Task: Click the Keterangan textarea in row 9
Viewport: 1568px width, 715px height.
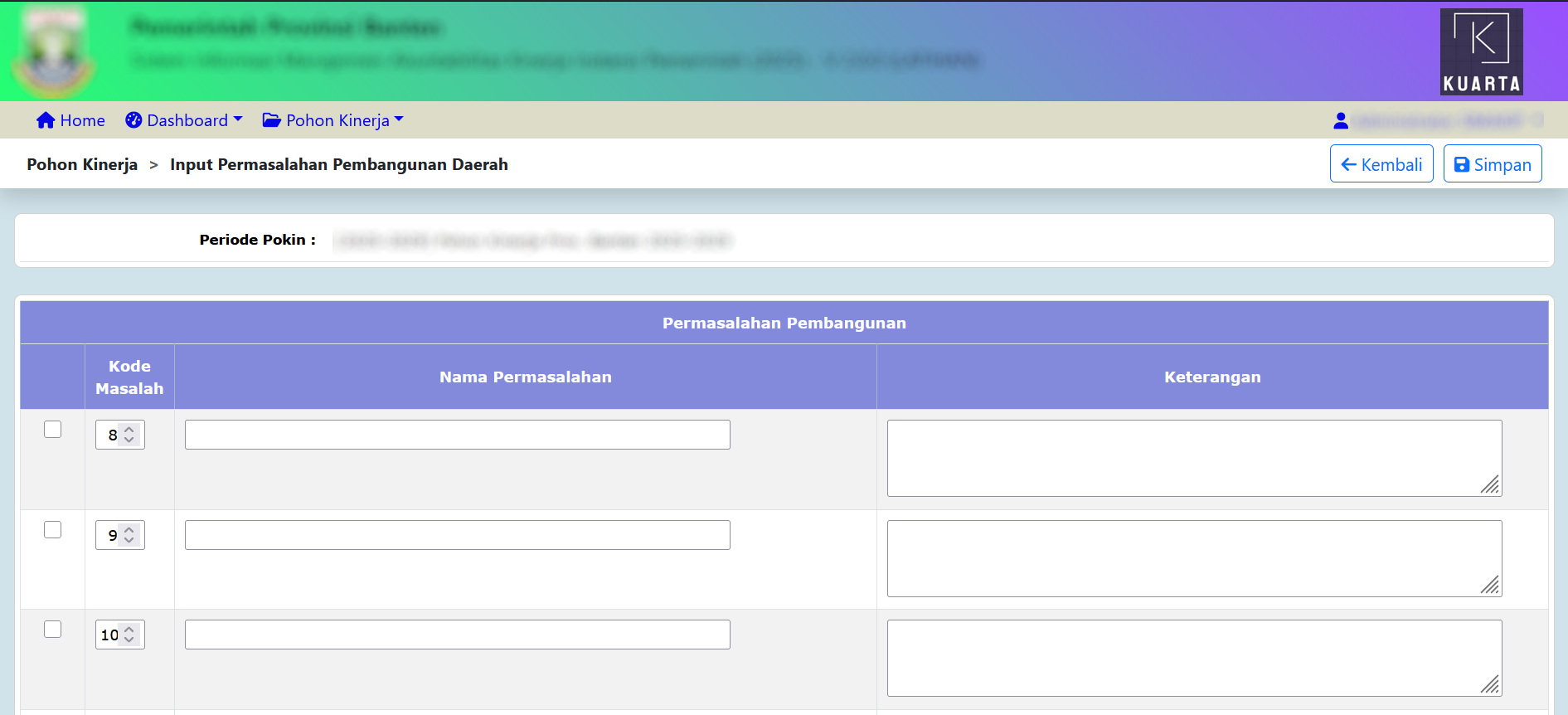Action: pos(1195,558)
